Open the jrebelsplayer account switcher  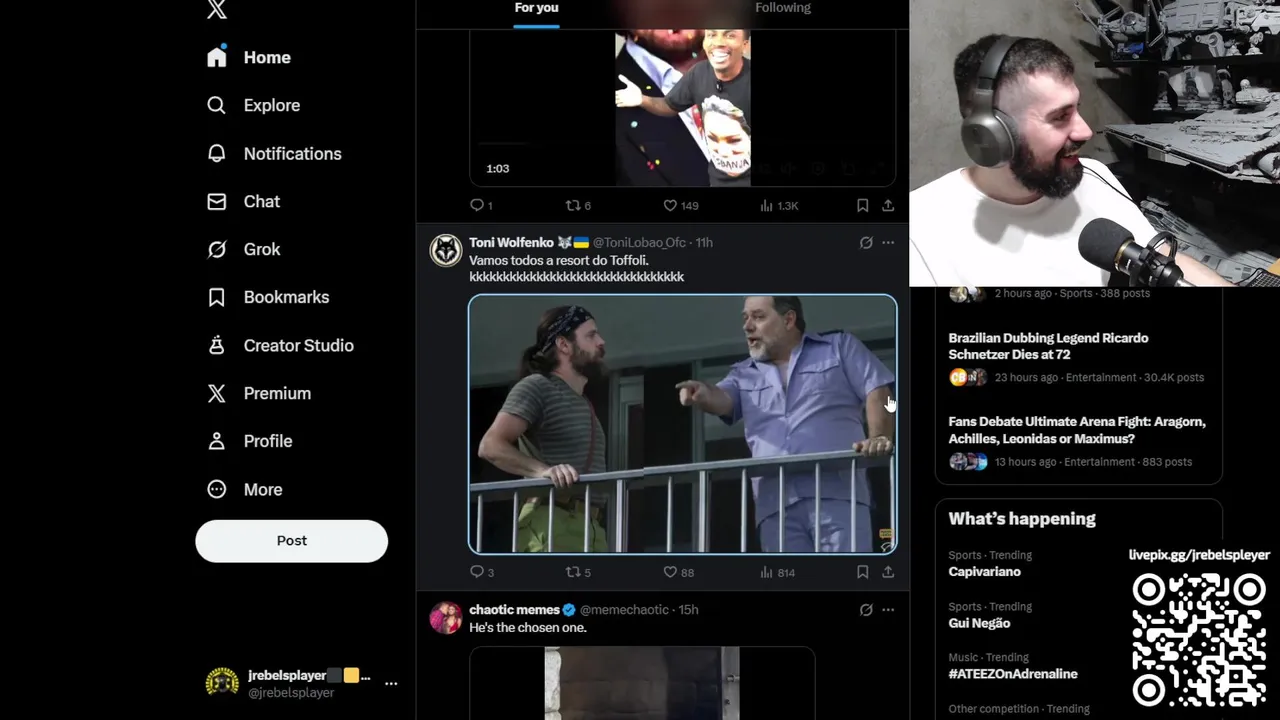[301, 683]
